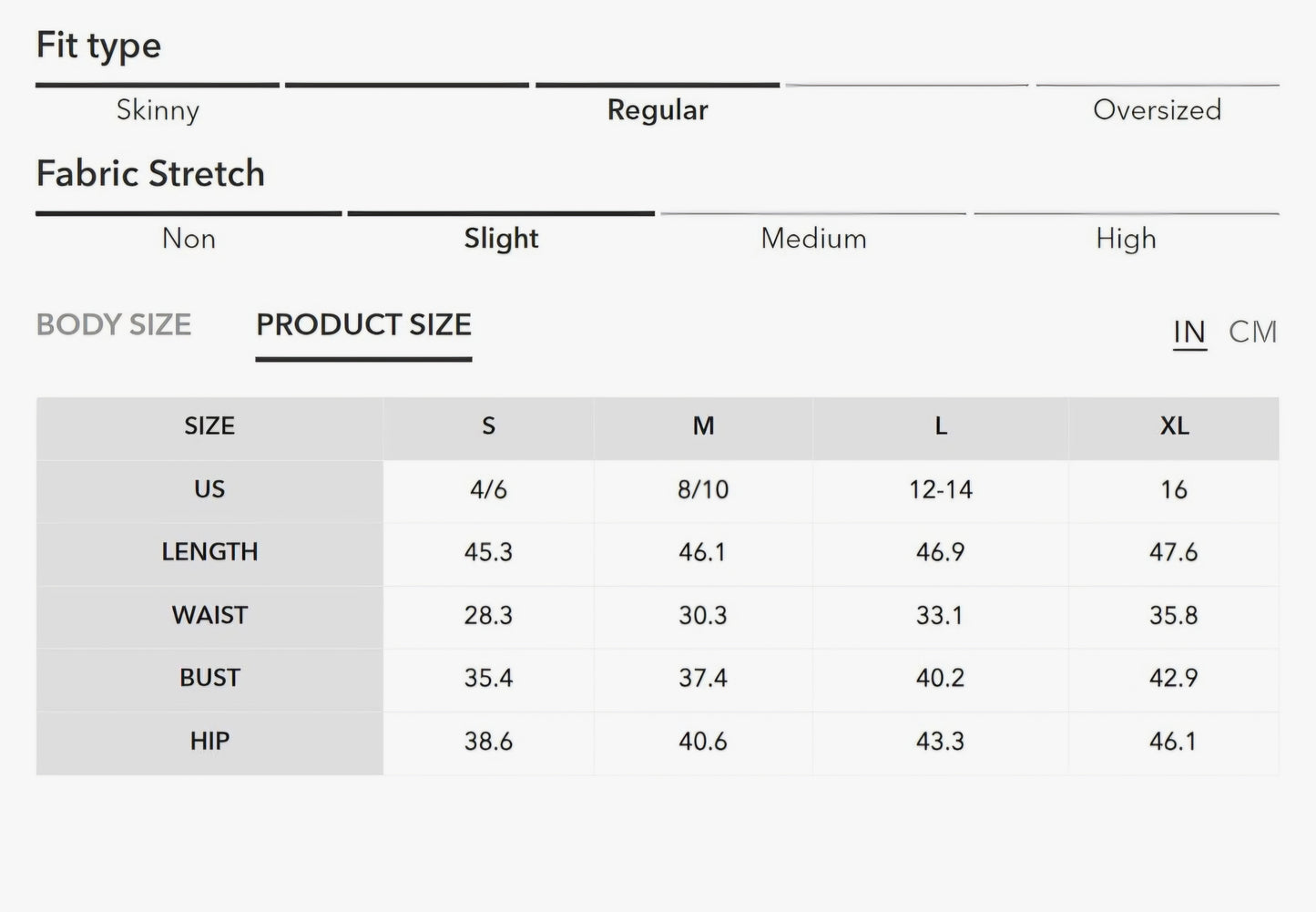
Task: Click the S size column header
Action: [x=488, y=426]
